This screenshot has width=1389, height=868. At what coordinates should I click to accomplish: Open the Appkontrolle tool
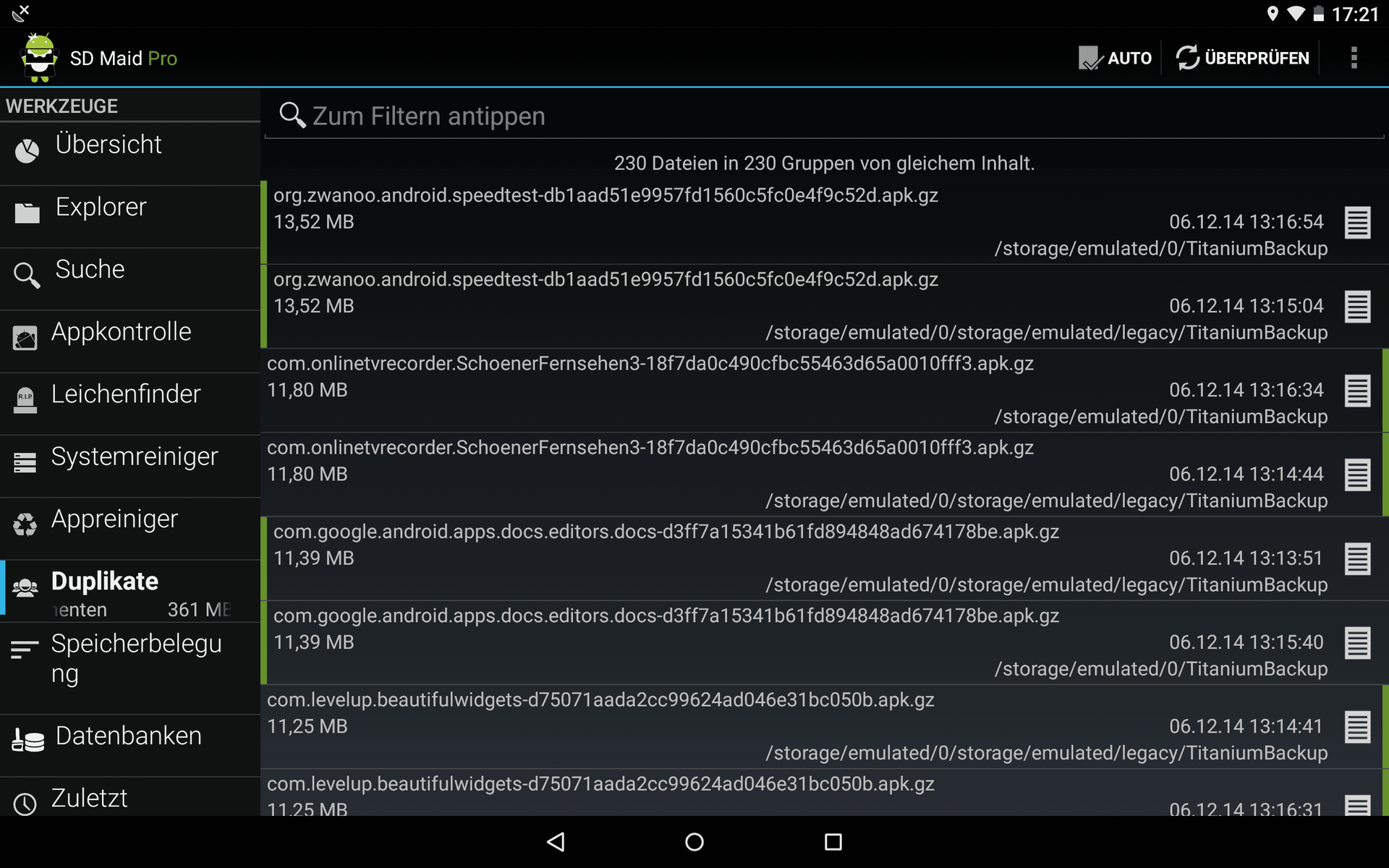(x=130, y=341)
